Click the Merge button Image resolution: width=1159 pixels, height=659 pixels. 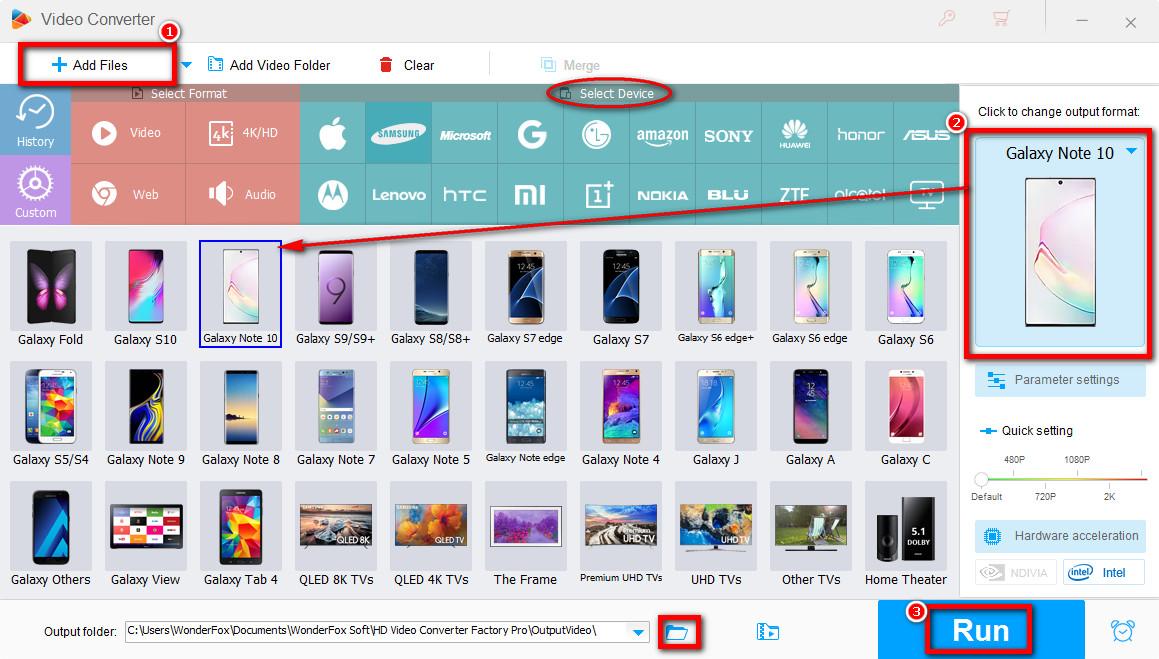(570, 65)
